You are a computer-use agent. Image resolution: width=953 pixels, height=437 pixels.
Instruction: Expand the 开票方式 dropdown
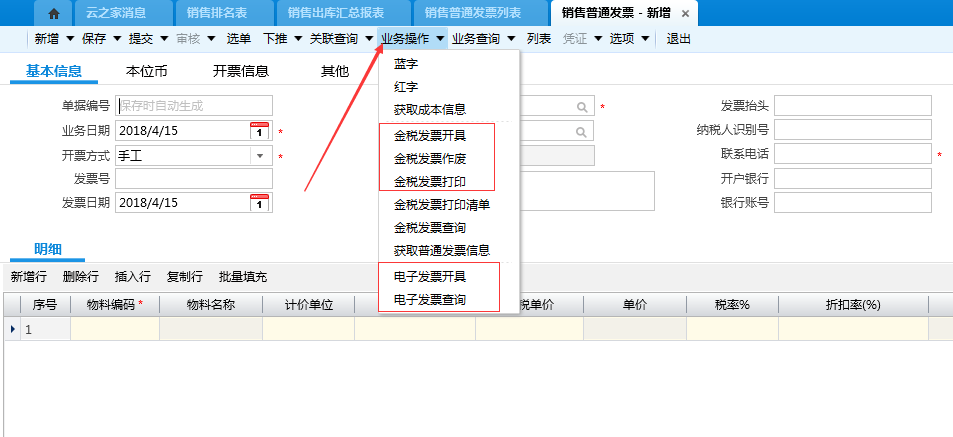(x=260, y=155)
